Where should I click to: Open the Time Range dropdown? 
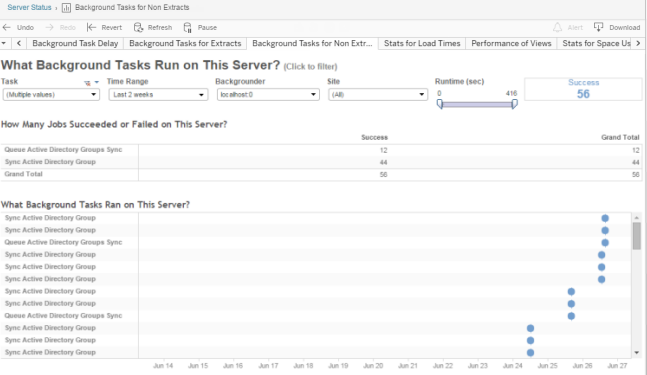point(158,94)
